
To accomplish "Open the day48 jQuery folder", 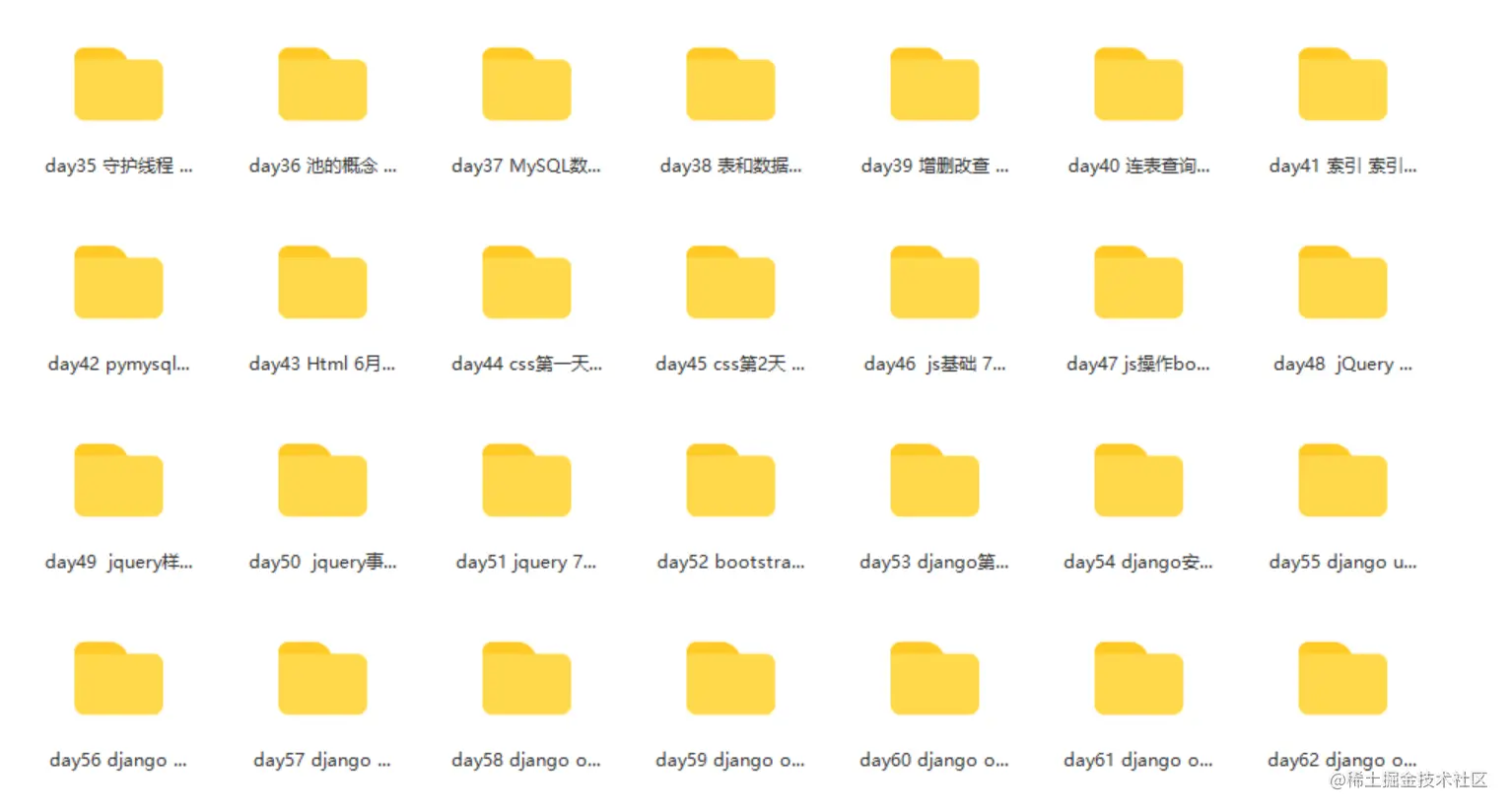I will (1342, 283).
